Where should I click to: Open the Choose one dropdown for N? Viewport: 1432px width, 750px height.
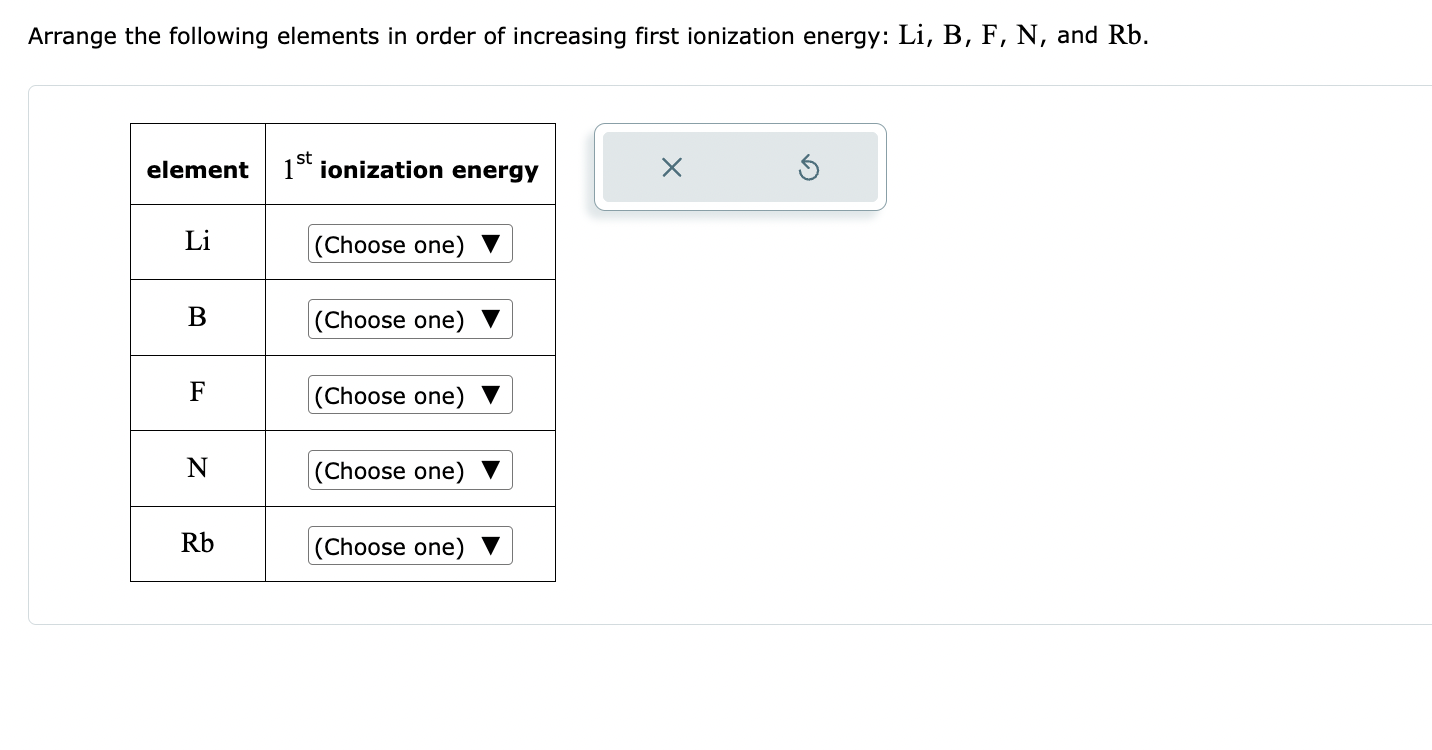(410, 470)
